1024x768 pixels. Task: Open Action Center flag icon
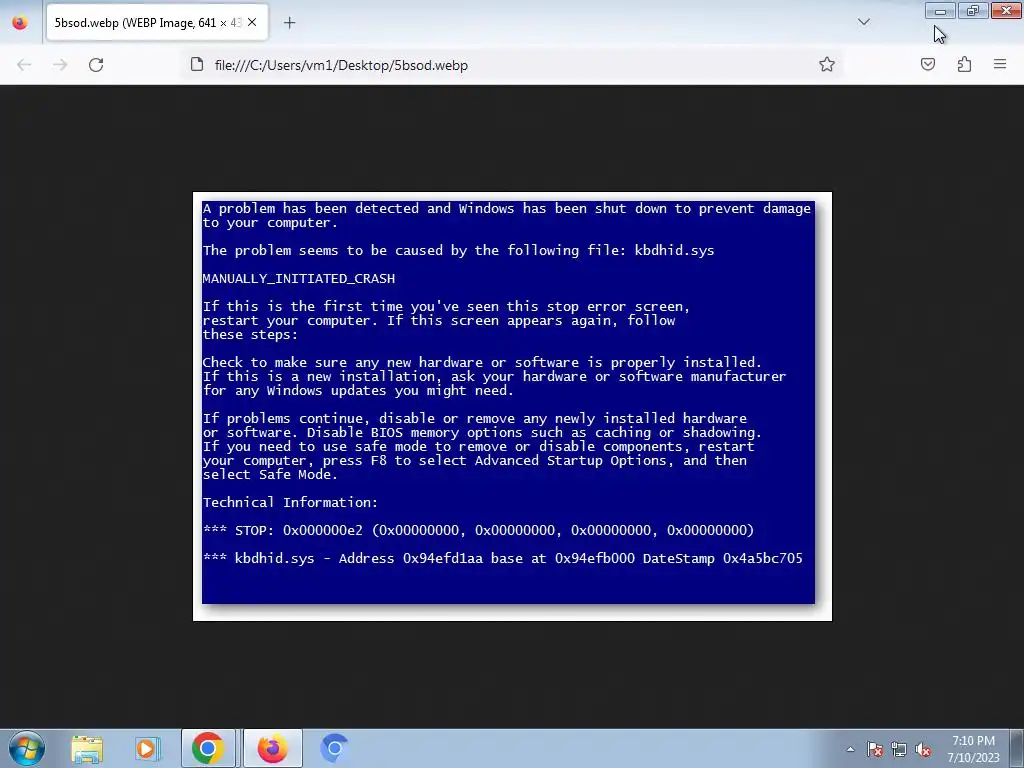(875, 749)
